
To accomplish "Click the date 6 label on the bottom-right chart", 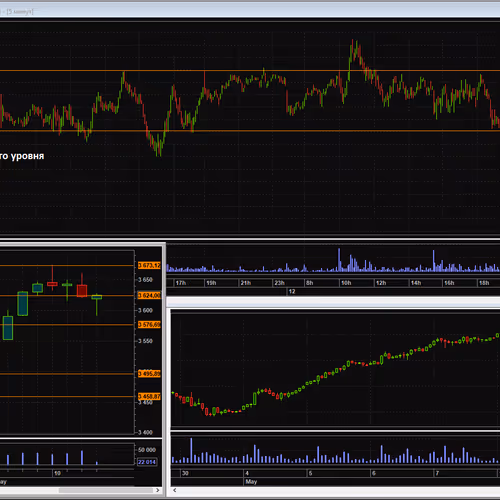I will click(x=374, y=473).
